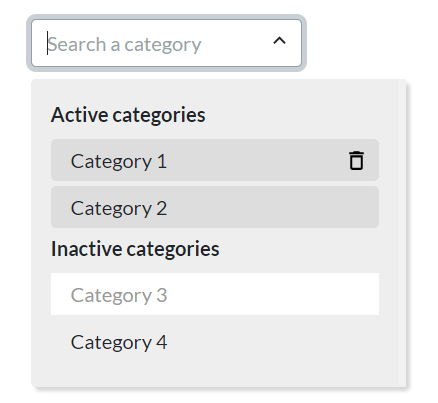Click the Category 1 text label

(x=119, y=162)
